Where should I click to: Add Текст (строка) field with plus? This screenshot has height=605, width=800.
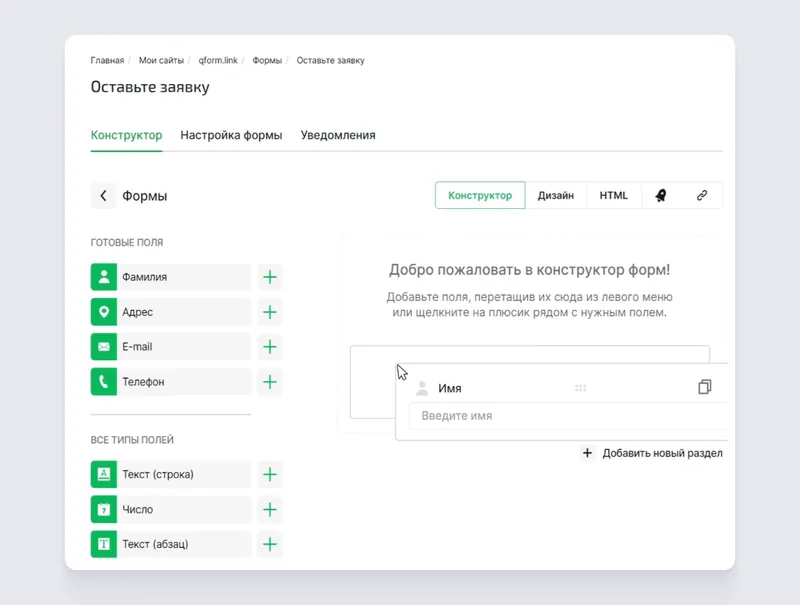[270, 474]
